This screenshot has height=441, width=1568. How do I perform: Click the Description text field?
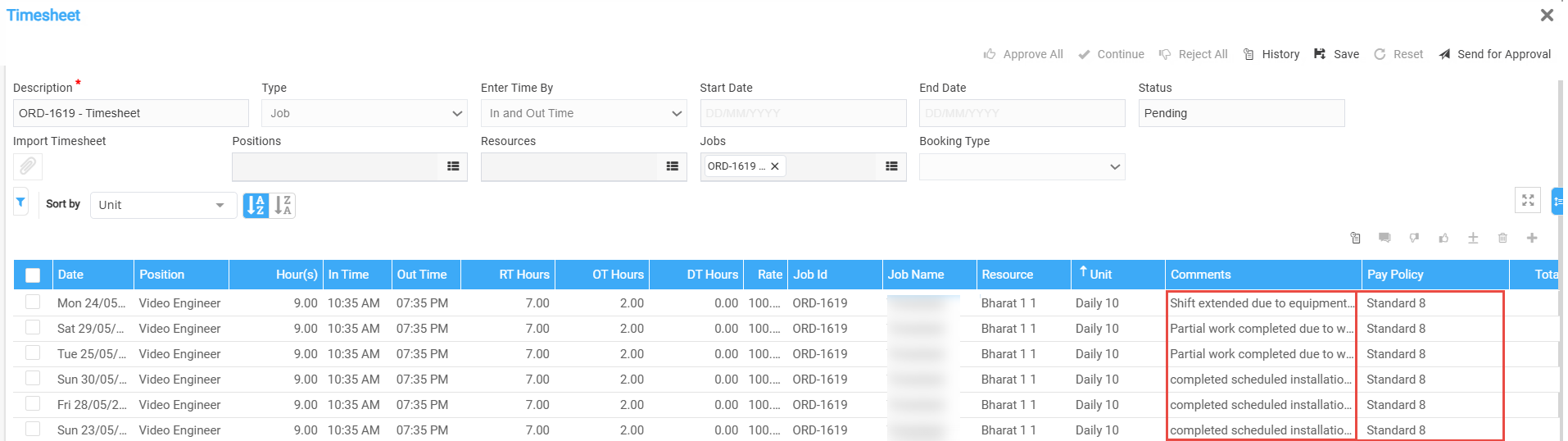pos(130,113)
